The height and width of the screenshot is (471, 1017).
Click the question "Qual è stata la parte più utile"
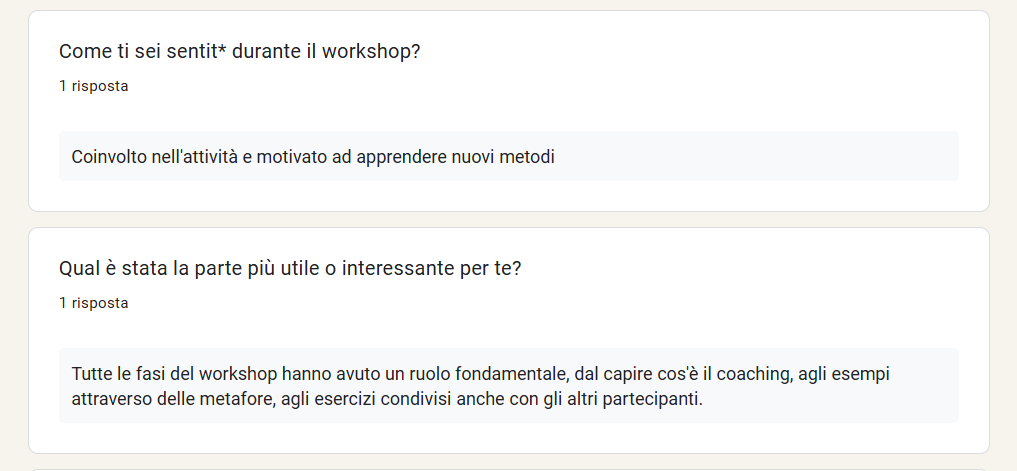[x=290, y=268]
